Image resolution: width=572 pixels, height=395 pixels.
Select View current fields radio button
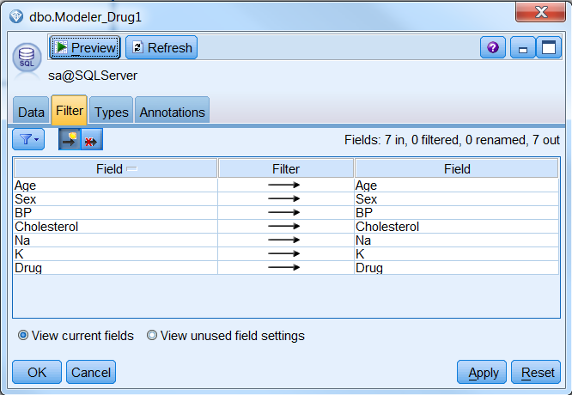pos(23,335)
